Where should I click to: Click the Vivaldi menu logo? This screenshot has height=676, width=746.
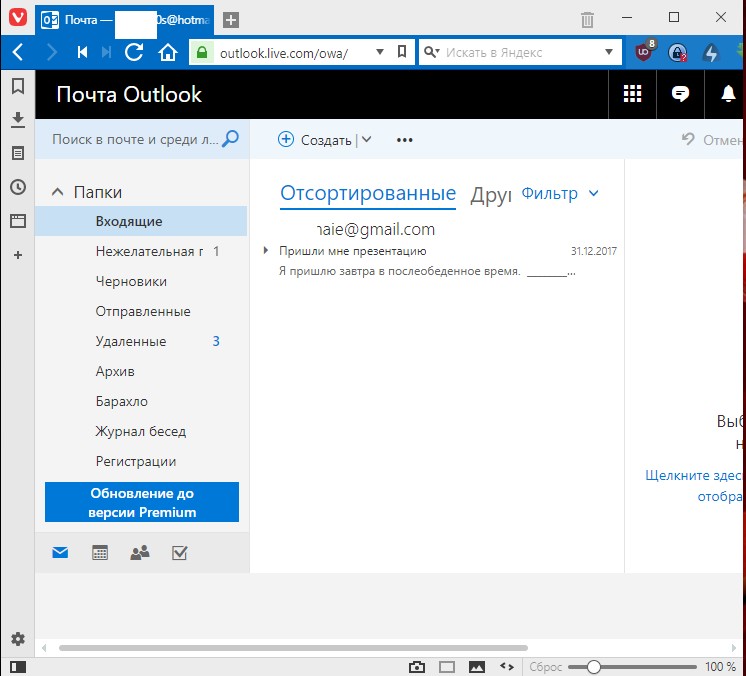tap(18, 18)
